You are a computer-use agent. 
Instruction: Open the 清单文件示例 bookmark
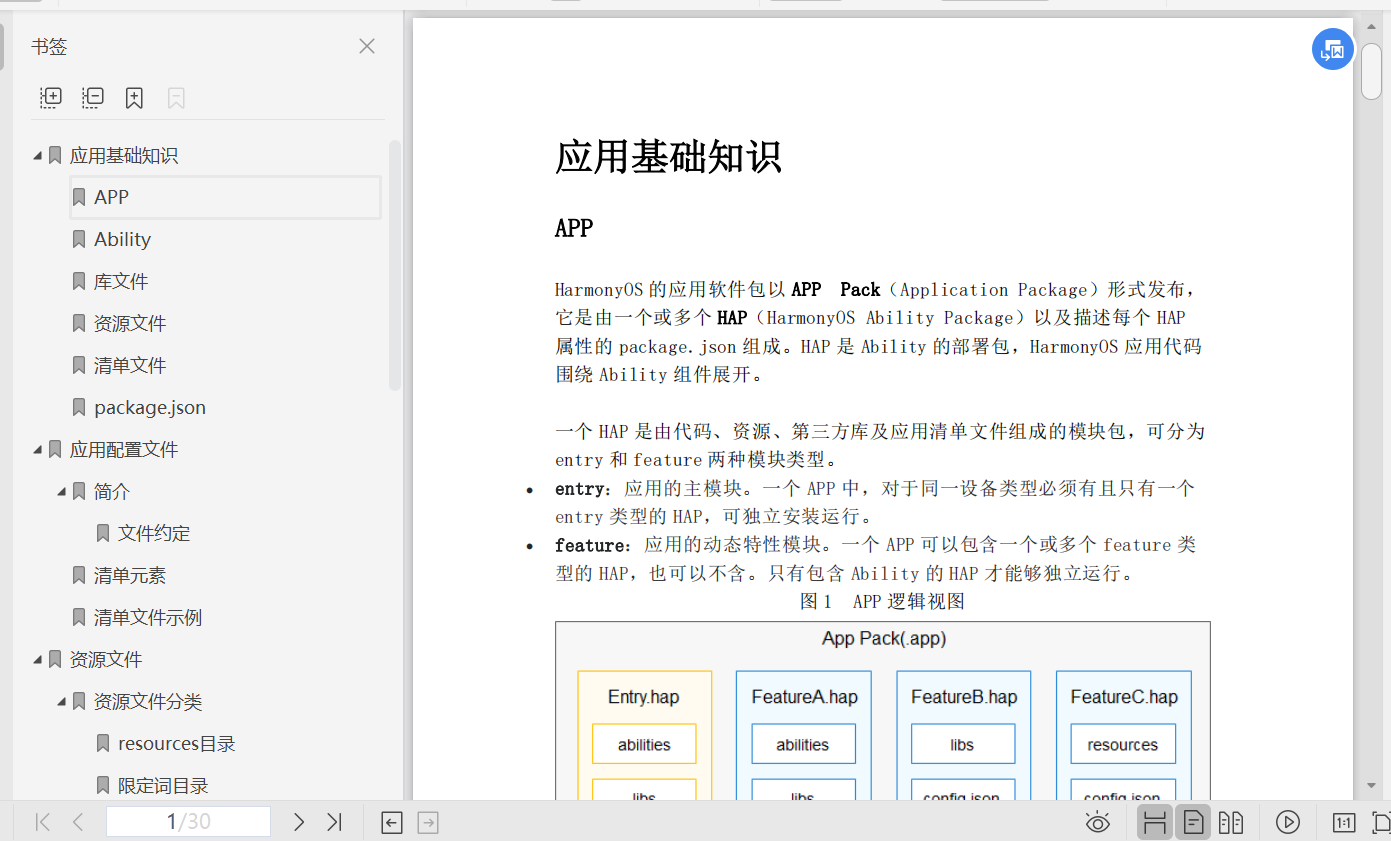click(148, 617)
